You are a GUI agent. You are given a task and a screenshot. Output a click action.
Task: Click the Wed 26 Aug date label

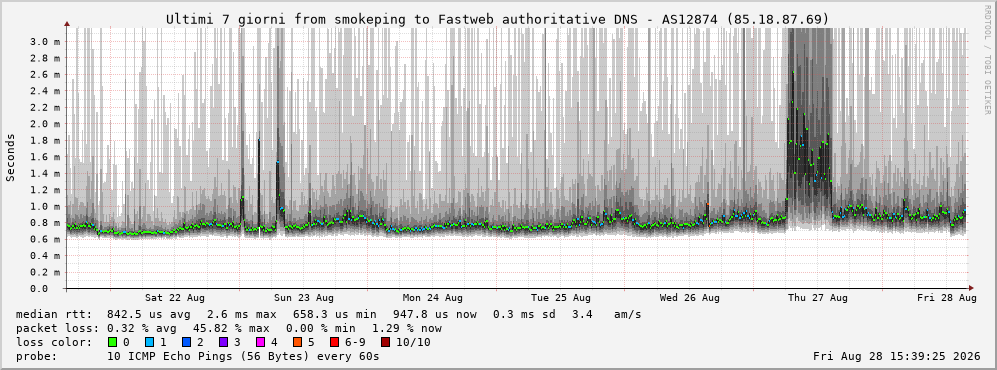690,298
